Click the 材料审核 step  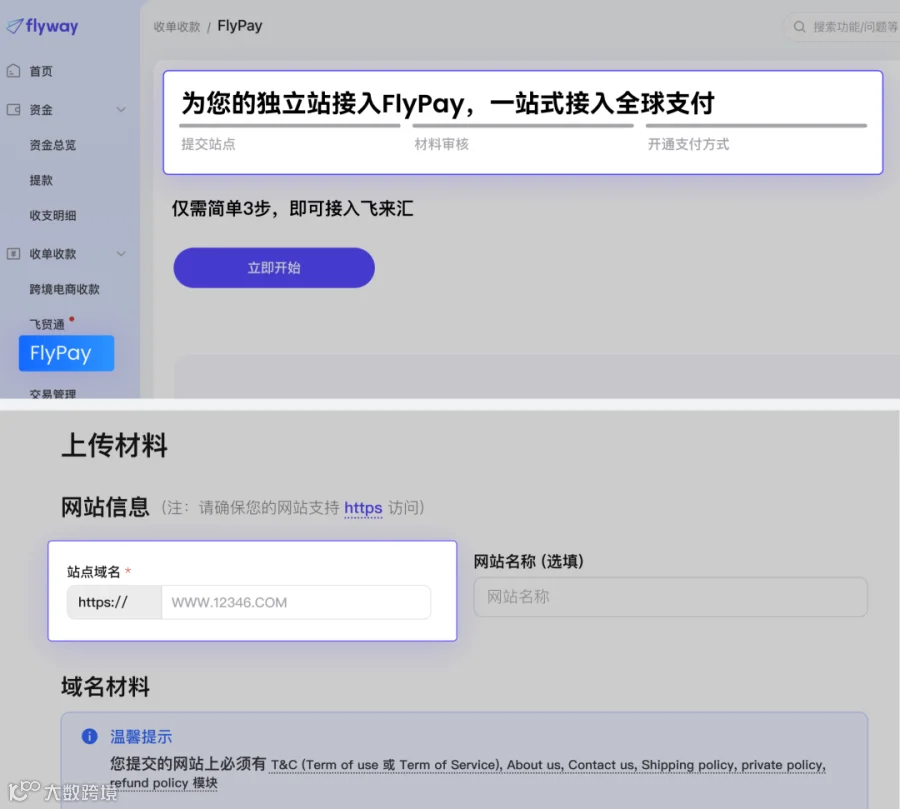441,144
